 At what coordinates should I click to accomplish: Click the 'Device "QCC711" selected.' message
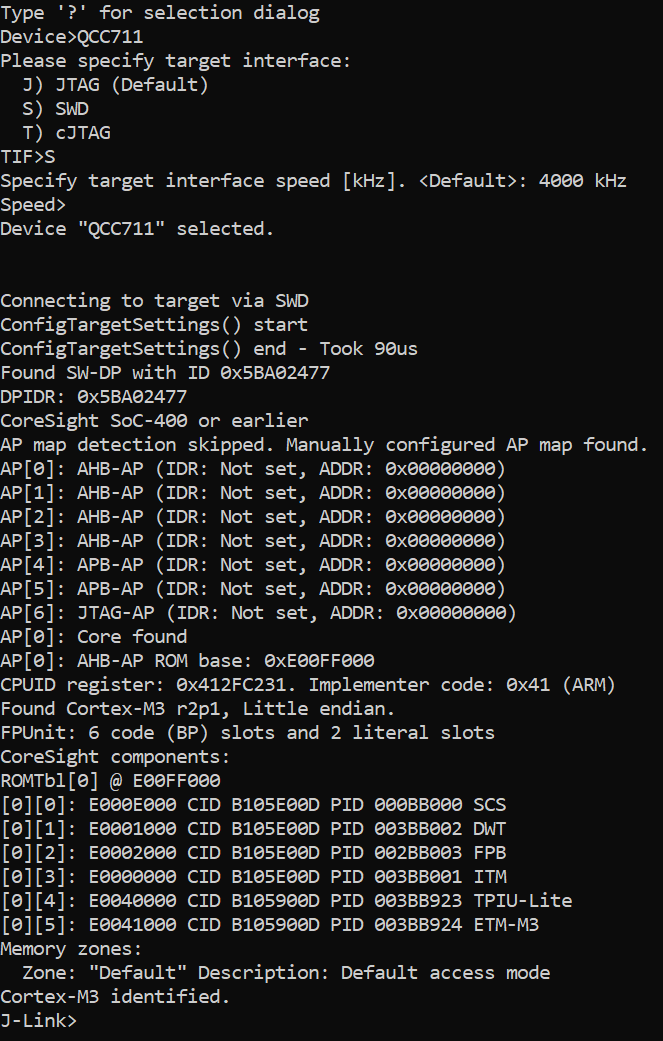pyautogui.click(x=137, y=229)
